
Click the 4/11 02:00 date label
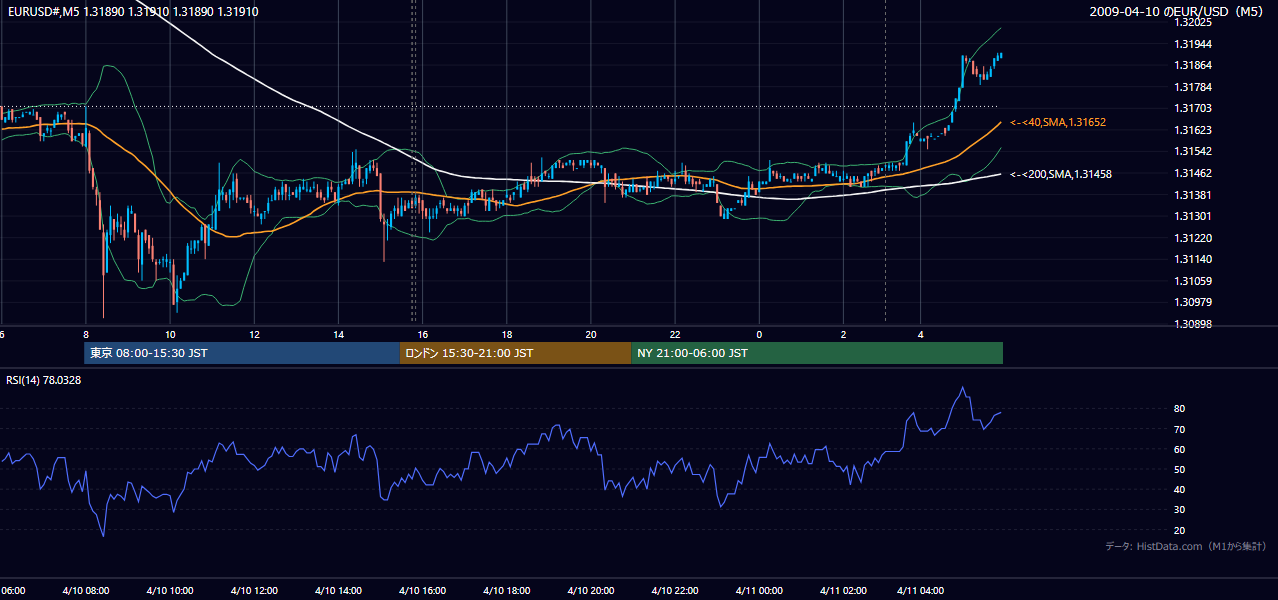click(x=843, y=591)
